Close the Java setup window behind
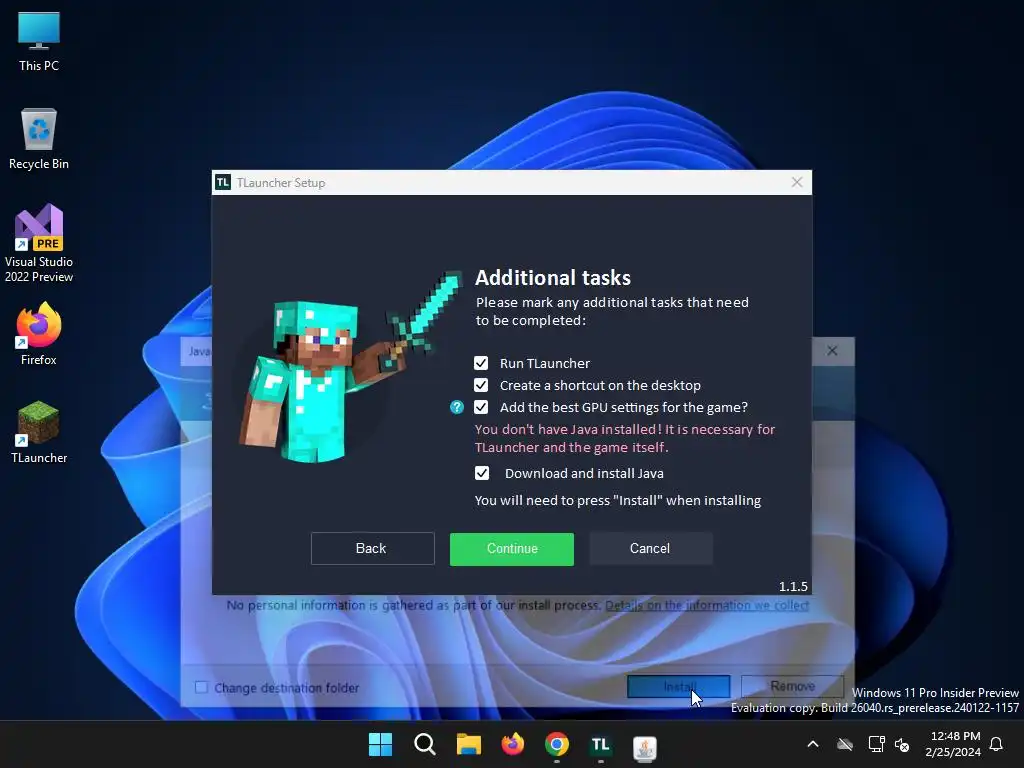 coord(832,351)
